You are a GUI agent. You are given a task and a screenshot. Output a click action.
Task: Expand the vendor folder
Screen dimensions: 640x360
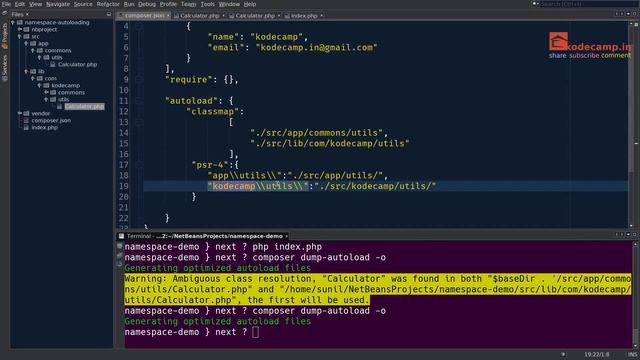pyautogui.click(x=20, y=113)
